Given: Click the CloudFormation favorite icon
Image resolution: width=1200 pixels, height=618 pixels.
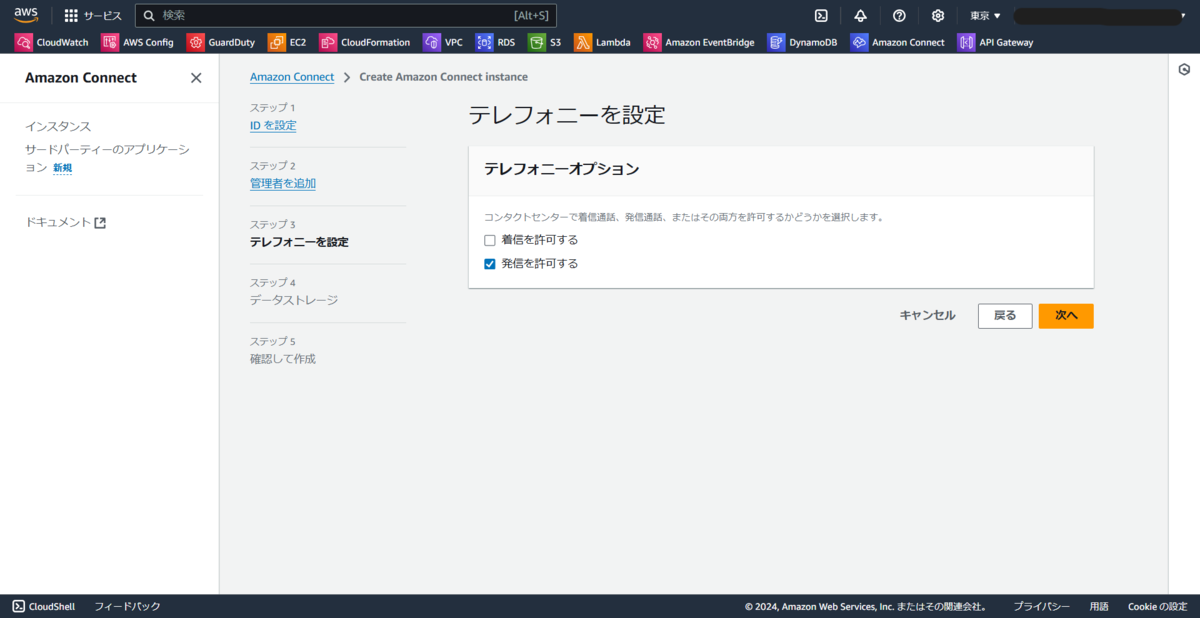Looking at the screenshot, I should [328, 42].
